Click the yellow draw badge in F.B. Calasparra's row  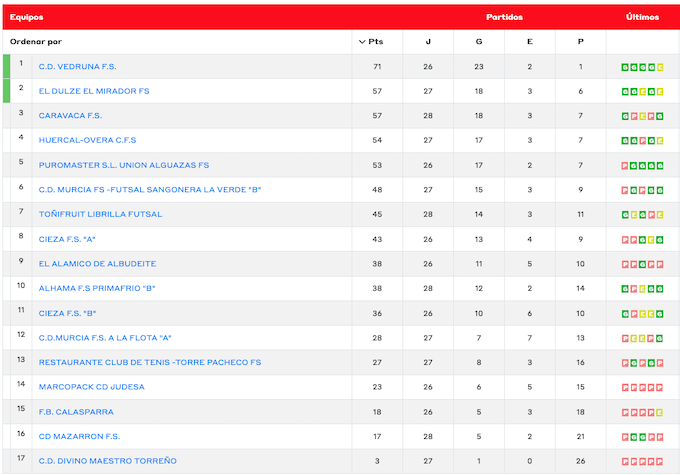point(659,412)
